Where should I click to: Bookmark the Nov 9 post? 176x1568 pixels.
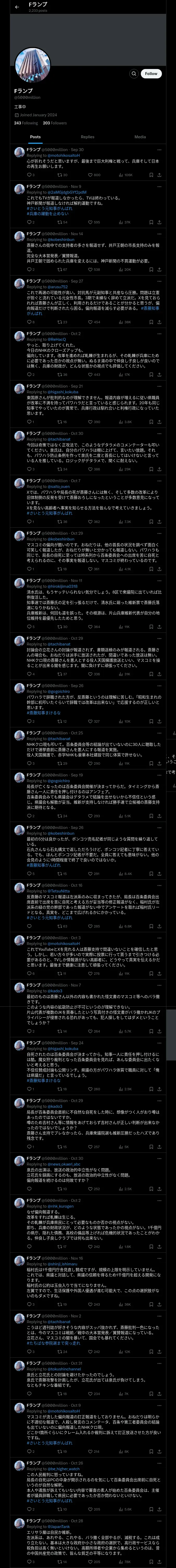150,222
